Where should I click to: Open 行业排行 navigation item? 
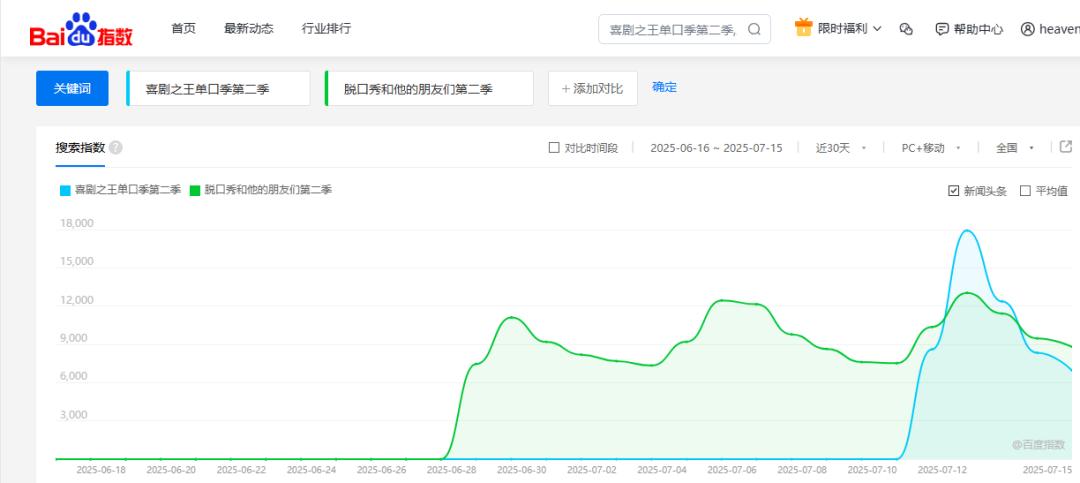tap(326, 28)
